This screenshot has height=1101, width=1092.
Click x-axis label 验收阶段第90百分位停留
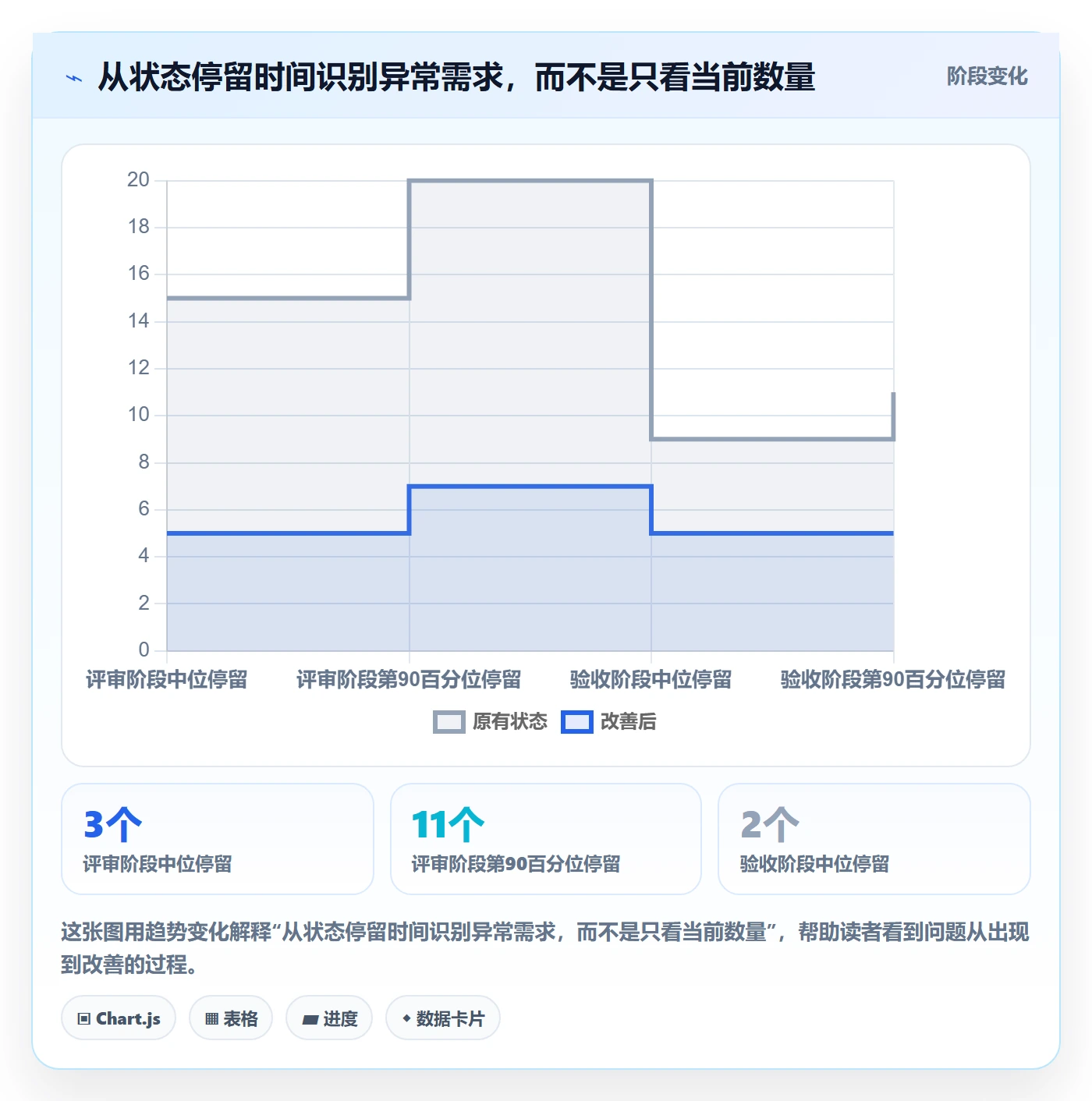893,680
